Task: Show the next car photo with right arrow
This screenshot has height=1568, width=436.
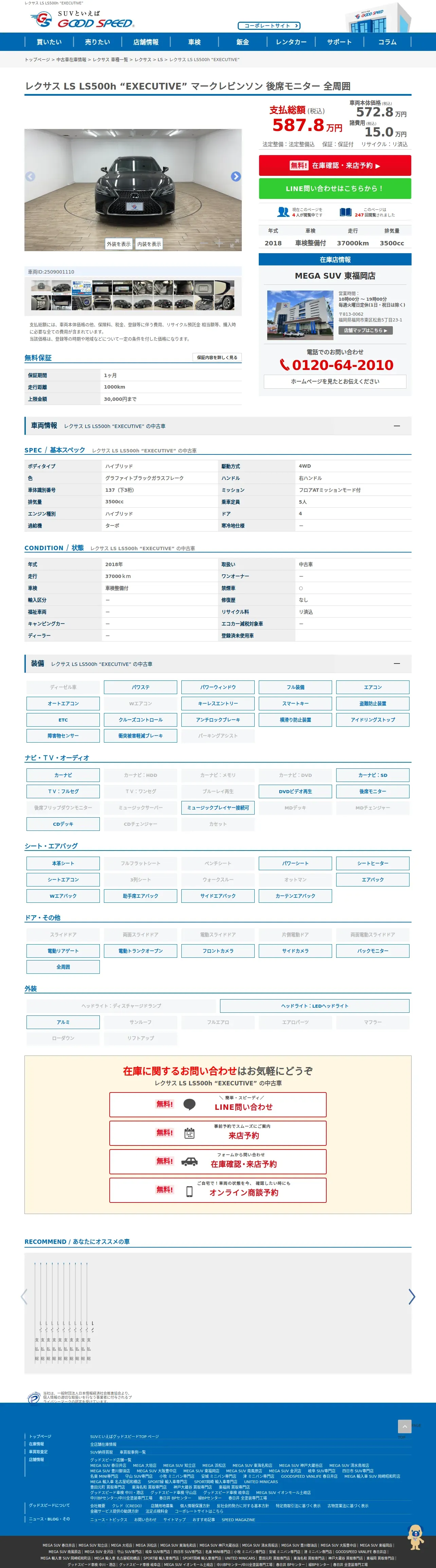Action: 236,176
